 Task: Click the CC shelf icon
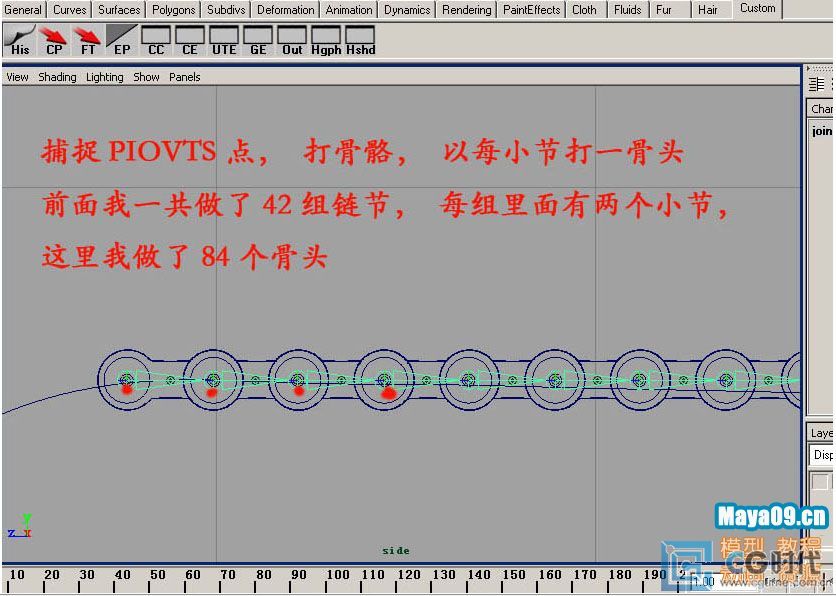pyautogui.click(x=156, y=40)
